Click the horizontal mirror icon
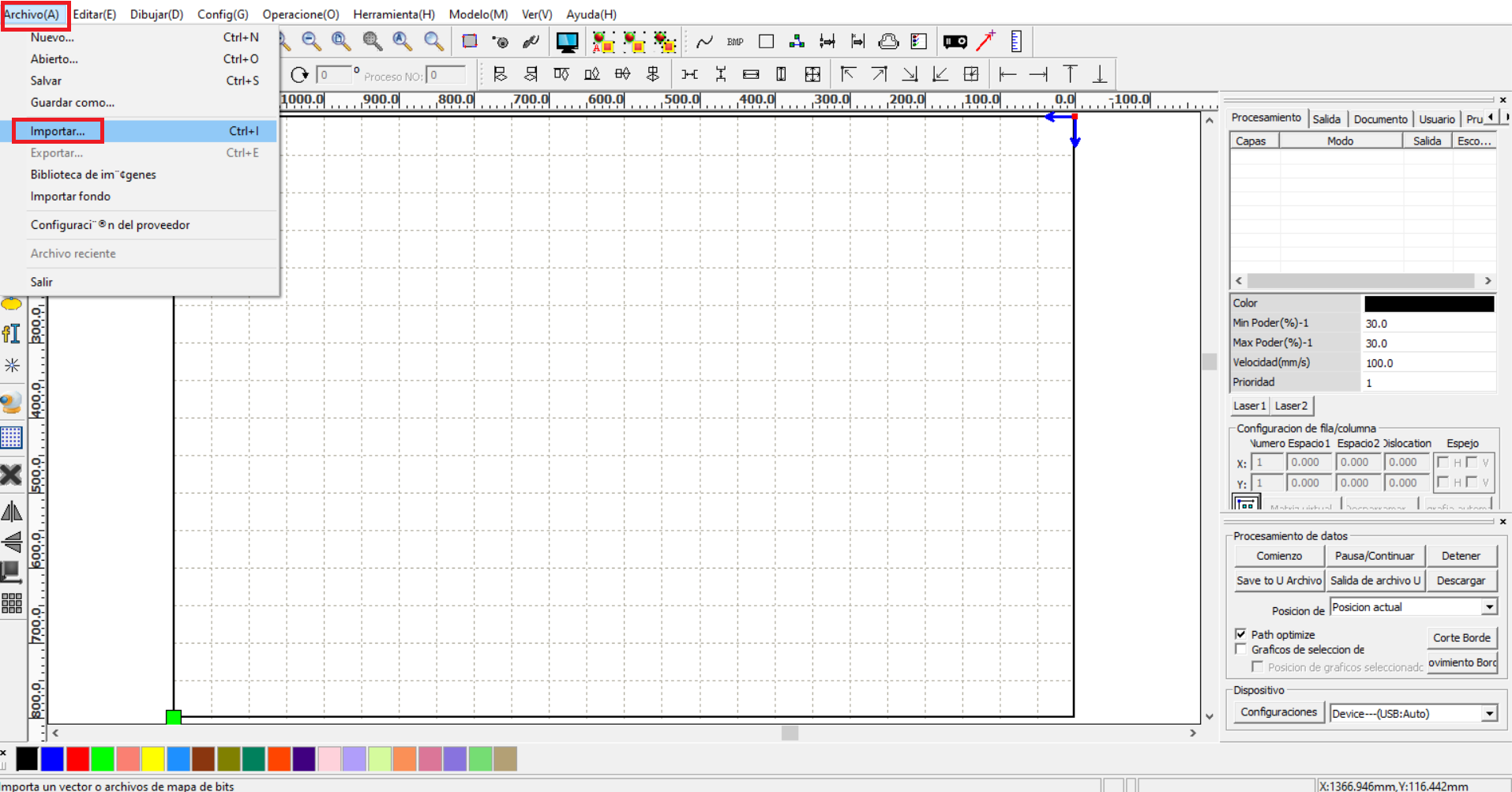 tap(11, 512)
